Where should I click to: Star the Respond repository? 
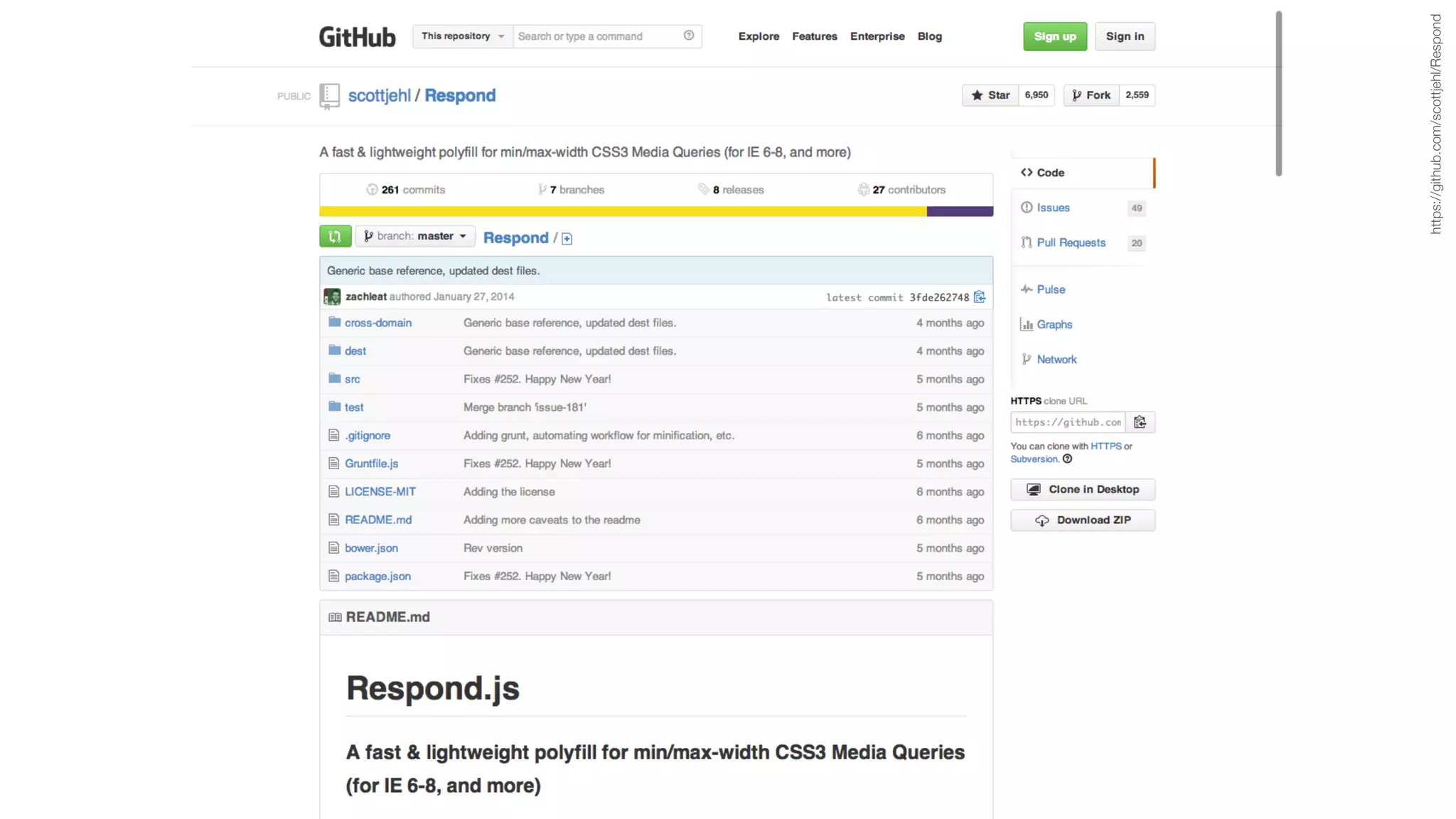point(990,95)
